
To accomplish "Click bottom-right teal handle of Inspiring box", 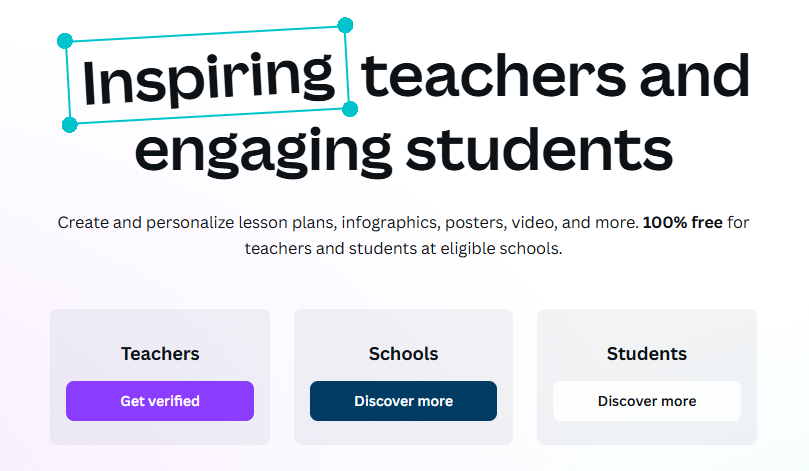I will coord(350,108).
